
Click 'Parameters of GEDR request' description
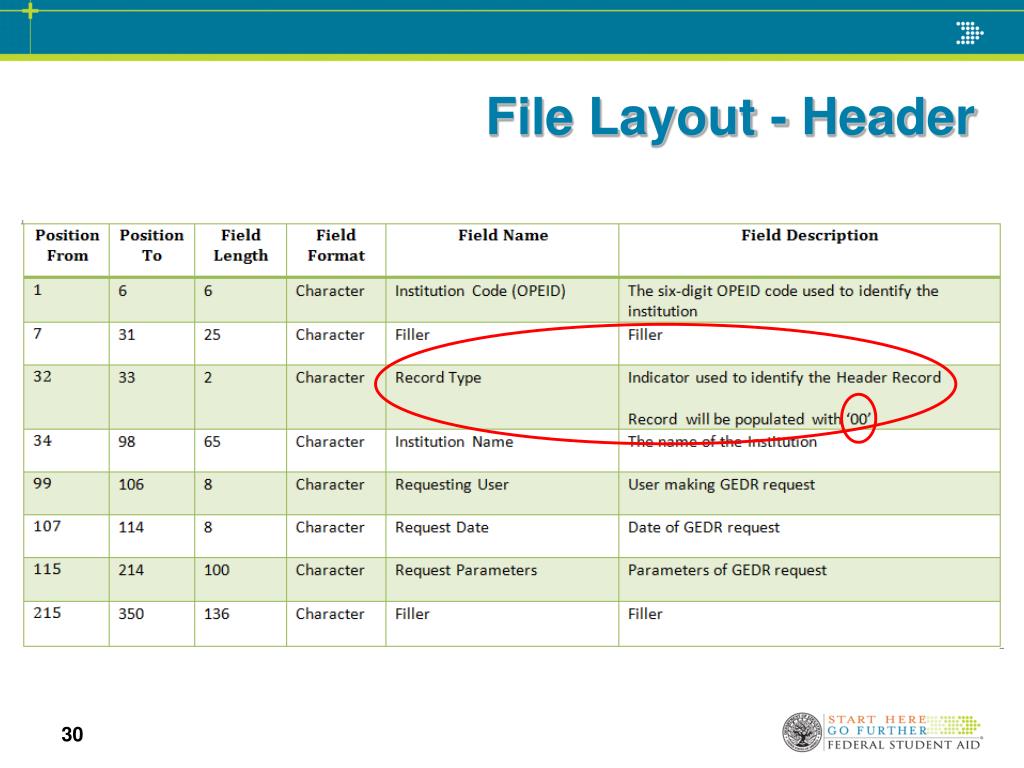727,571
